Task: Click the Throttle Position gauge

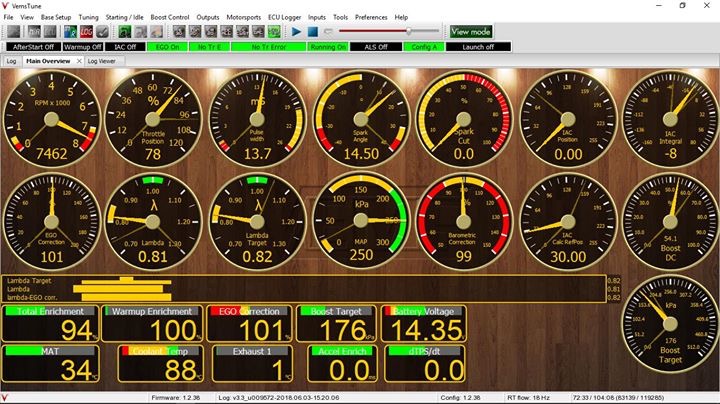Action: 153,119
